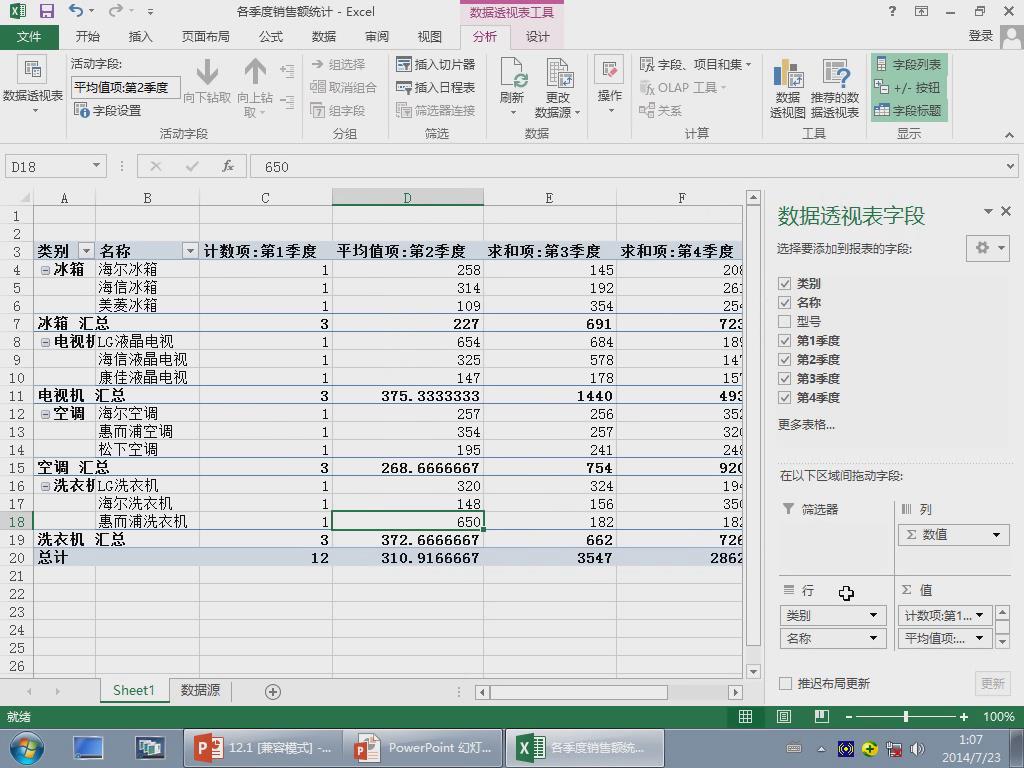Switch to the 公式 (Formulas) ribbon tab
This screenshot has width=1024, height=768.
[270, 37]
